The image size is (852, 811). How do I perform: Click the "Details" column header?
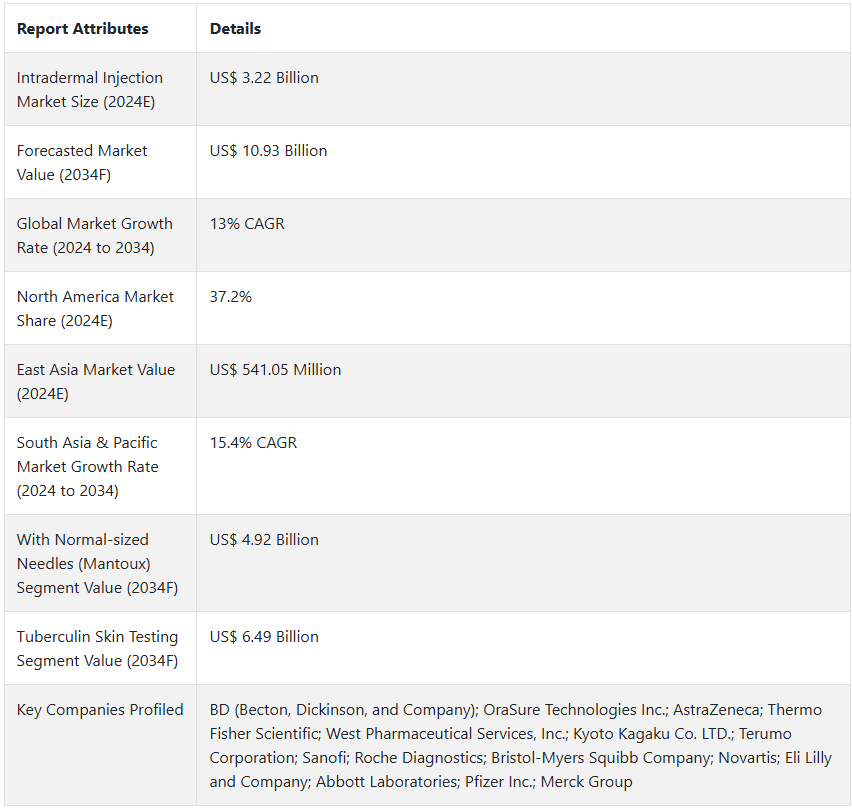pyautogui.click(x=235, y=29)
